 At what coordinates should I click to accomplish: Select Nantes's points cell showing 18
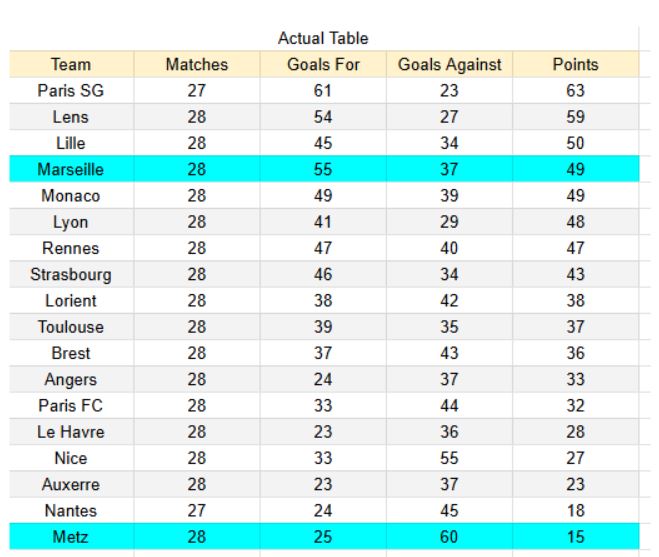tap(575, 511)
